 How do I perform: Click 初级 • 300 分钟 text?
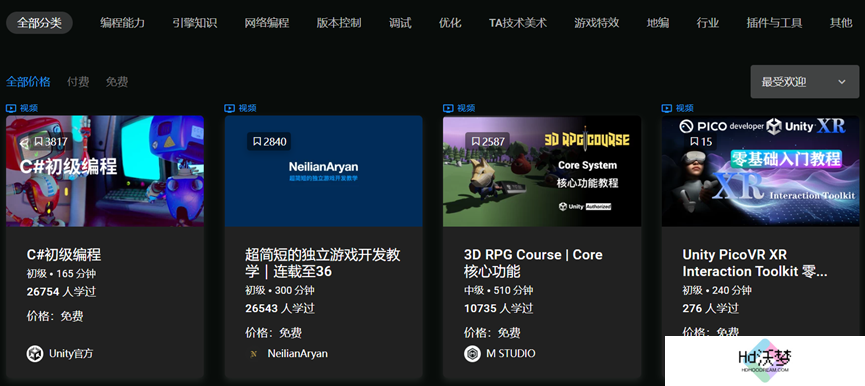coord(280,291)
